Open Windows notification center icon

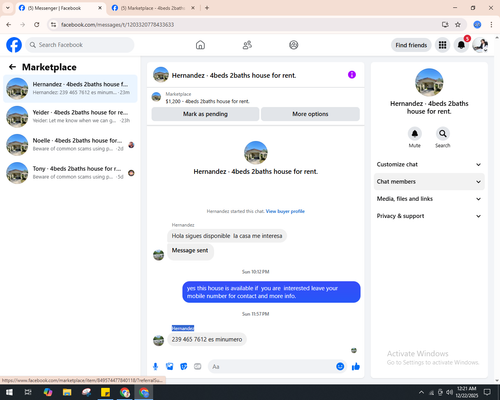487,392
